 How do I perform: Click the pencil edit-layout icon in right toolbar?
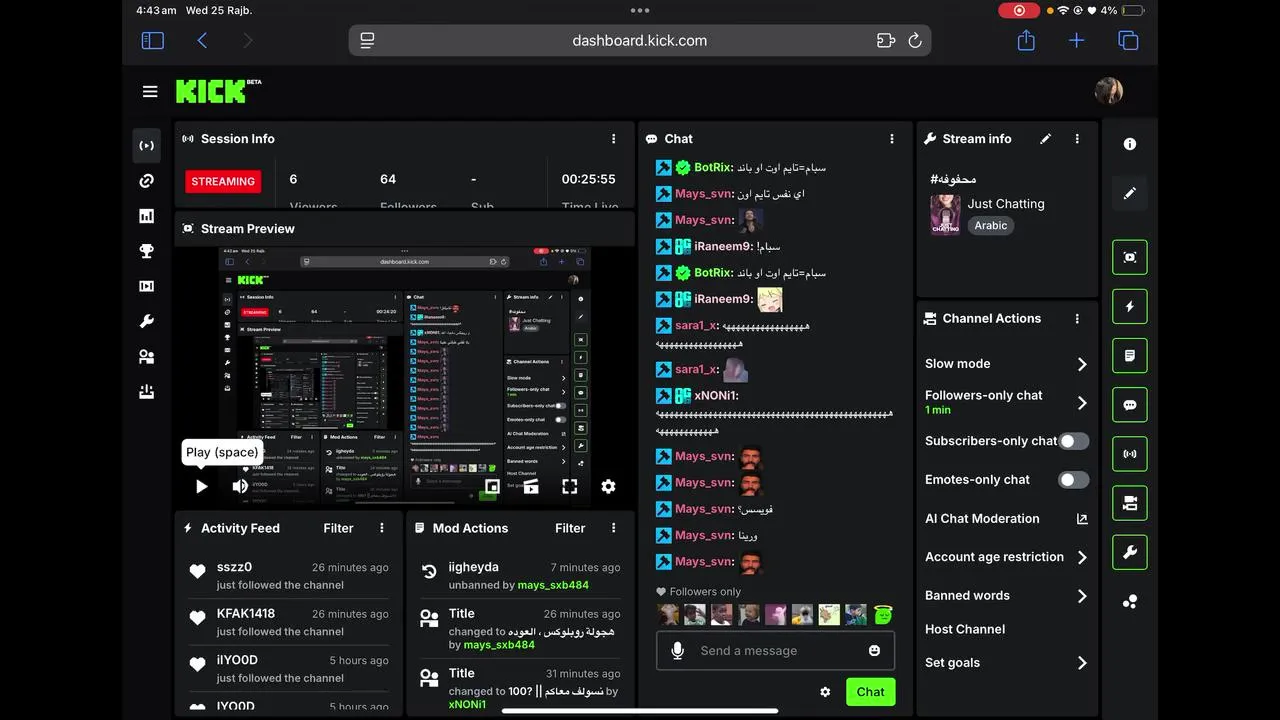[1130, 193]
